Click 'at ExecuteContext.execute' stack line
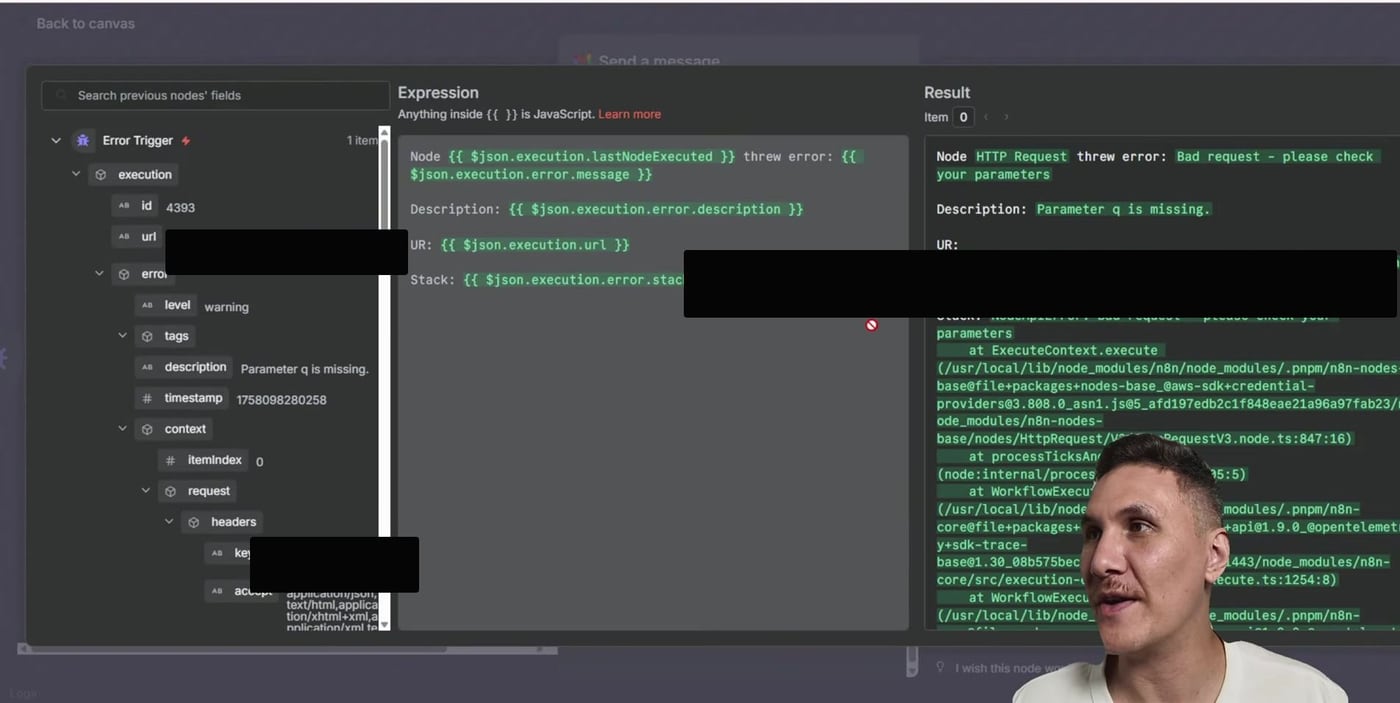1400x703 pixels. 1063,351
